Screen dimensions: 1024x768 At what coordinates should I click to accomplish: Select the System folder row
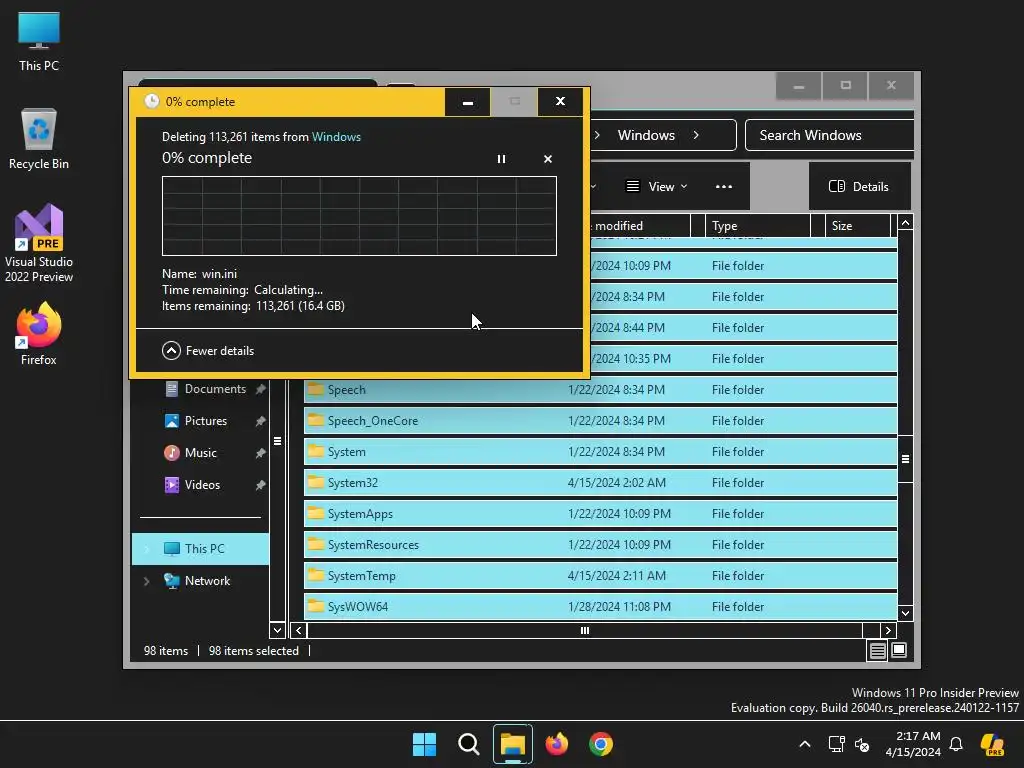point(600,452)
